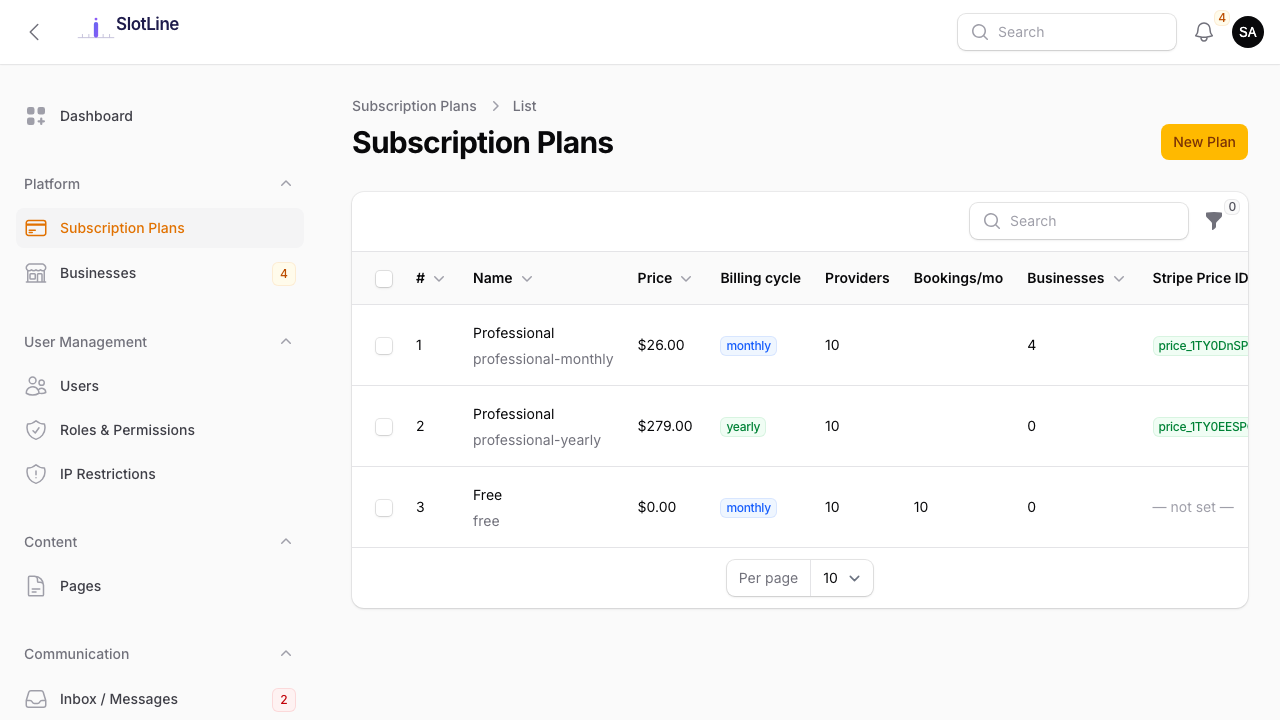Go to Dashboard in sidebar
Image resolution: width=1280 pixels, height=720 pixels.
160,116
